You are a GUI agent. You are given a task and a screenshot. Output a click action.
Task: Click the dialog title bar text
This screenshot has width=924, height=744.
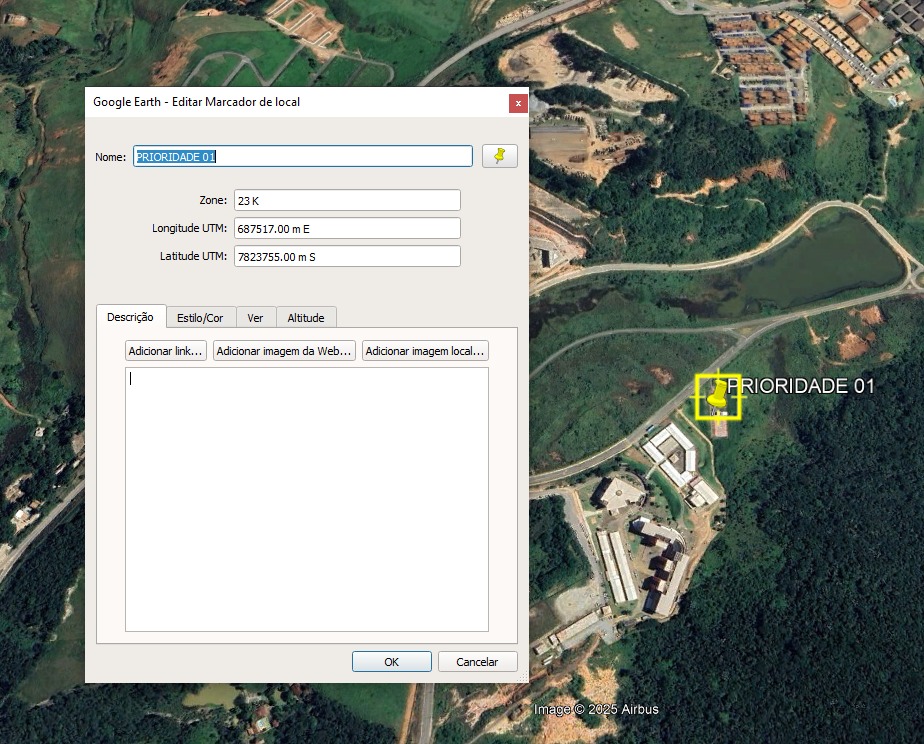(x=197, y=102)
